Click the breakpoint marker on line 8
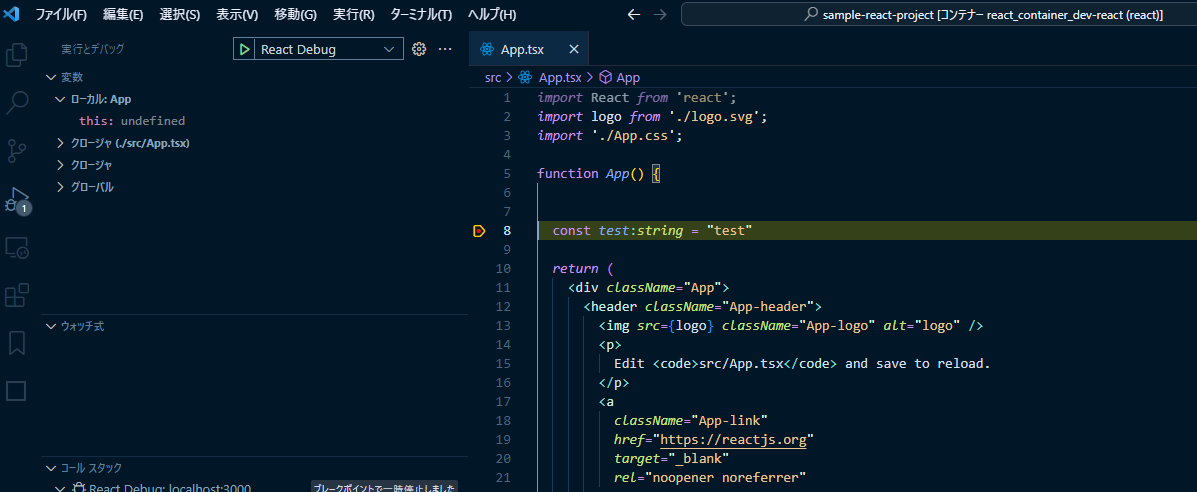The width and height of the screenshot is (1197, 492). 479,231
